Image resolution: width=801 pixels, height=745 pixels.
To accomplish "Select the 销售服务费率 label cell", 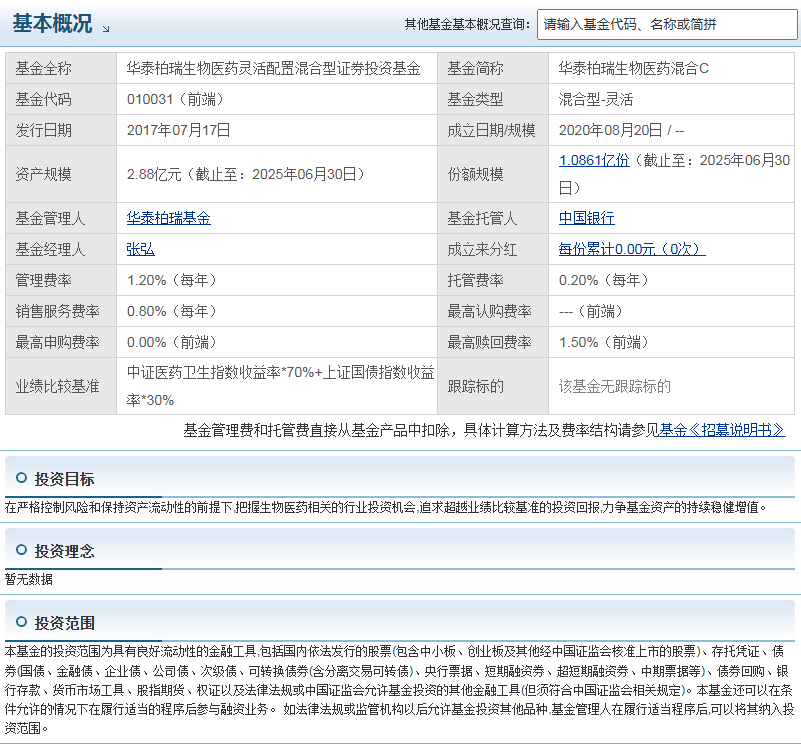I will click(61, 311).
